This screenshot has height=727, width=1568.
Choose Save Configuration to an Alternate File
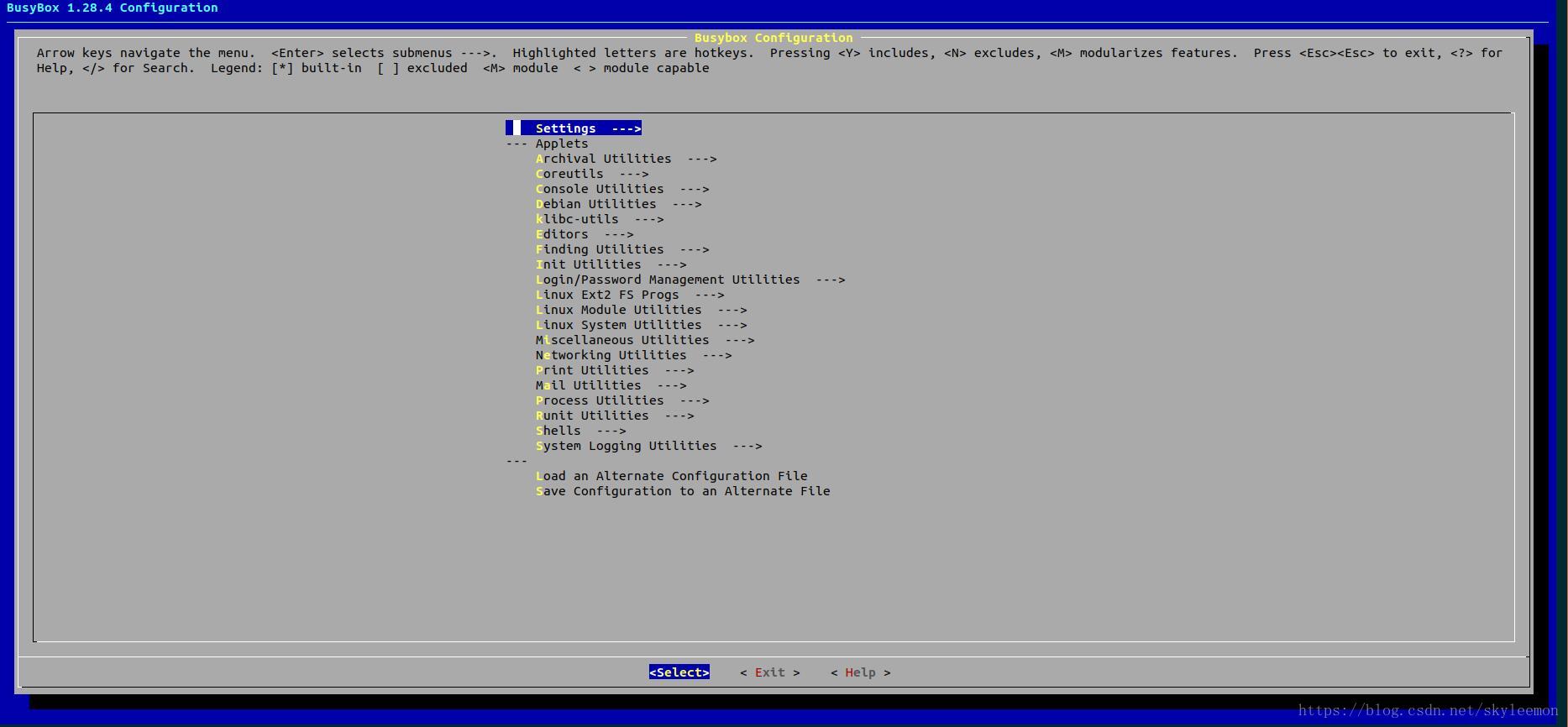click(x=683, y=491)
